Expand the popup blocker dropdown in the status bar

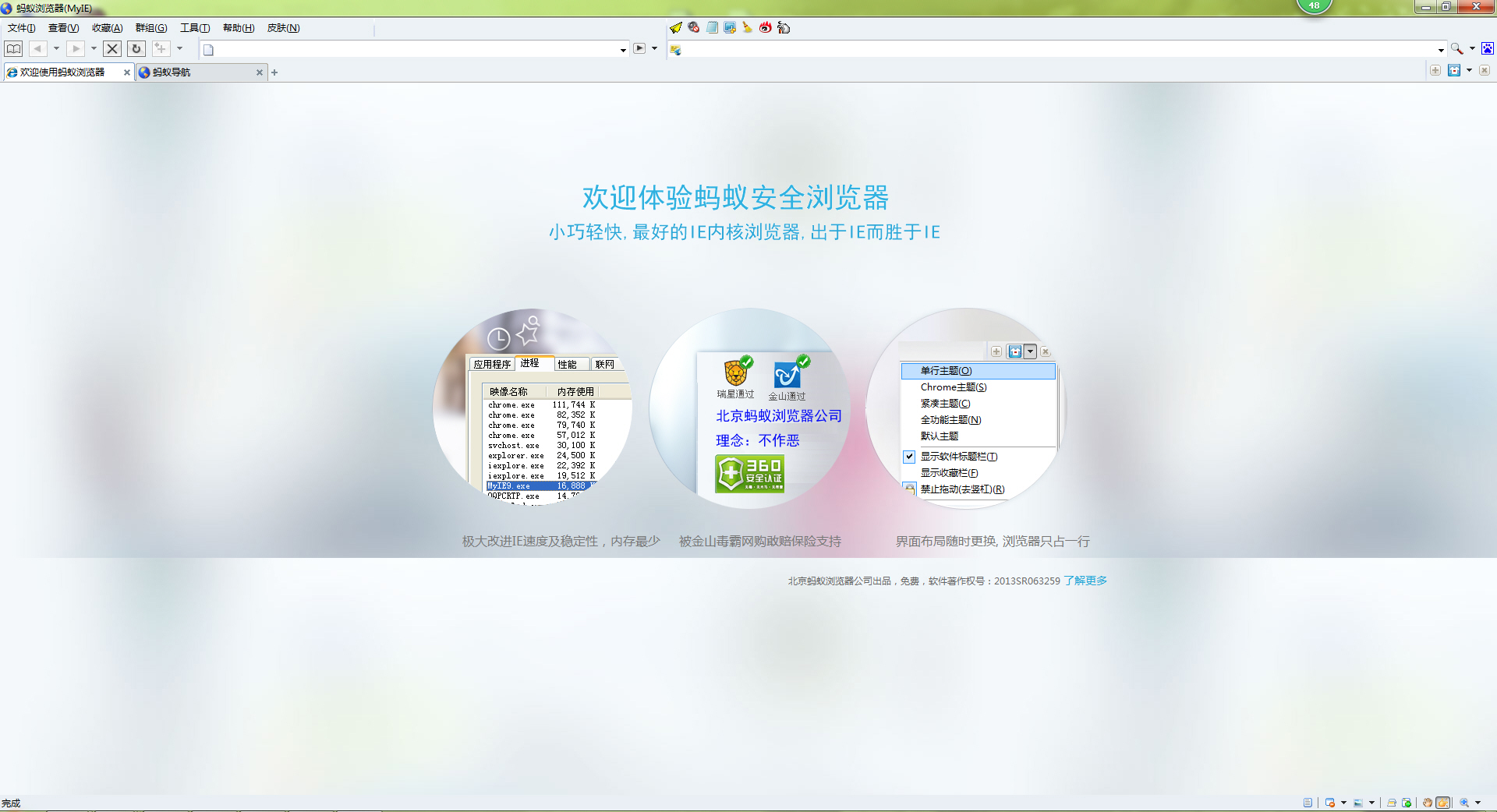1343,803
